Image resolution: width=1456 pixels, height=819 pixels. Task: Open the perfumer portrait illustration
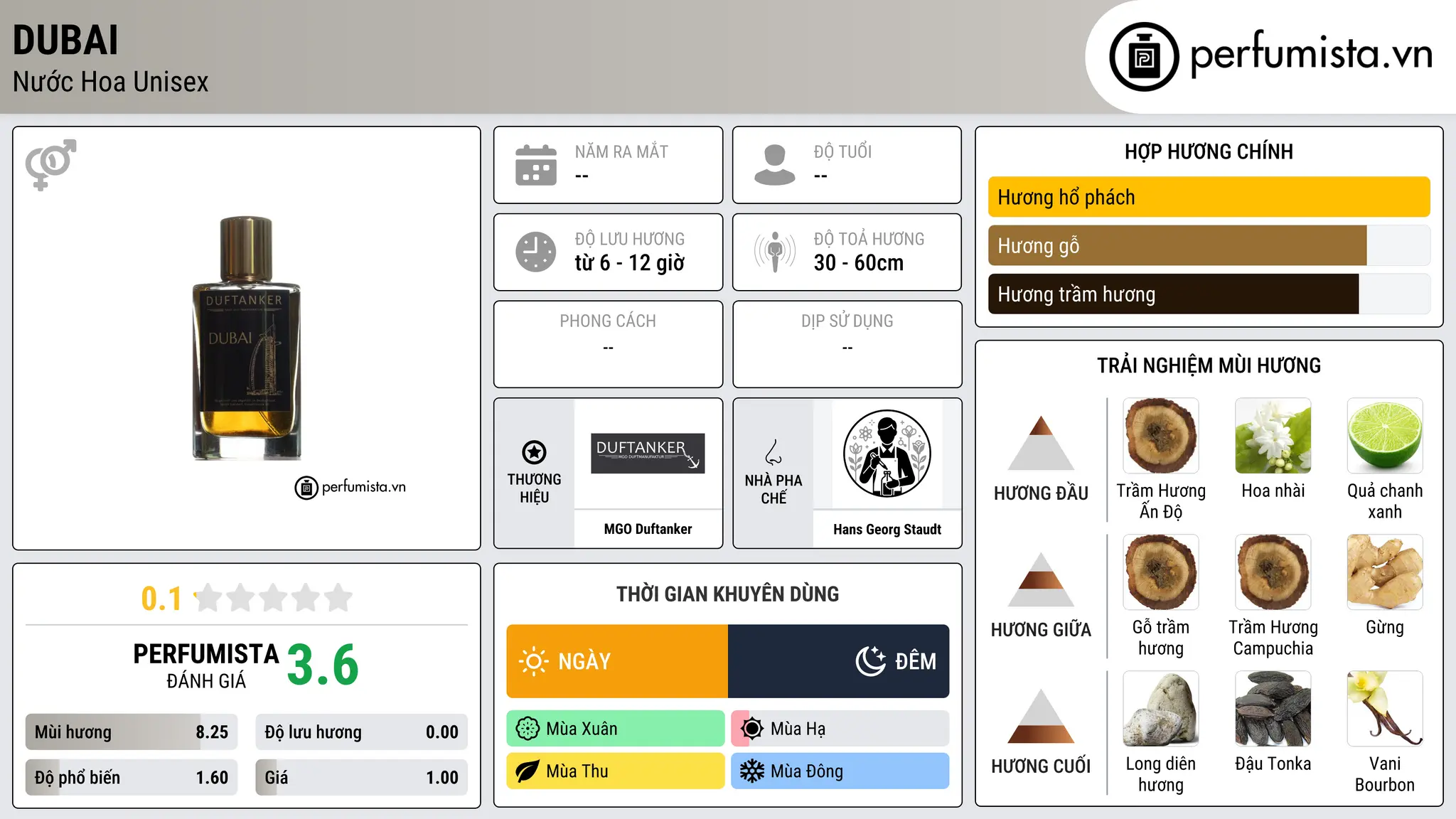coord(887,454)
